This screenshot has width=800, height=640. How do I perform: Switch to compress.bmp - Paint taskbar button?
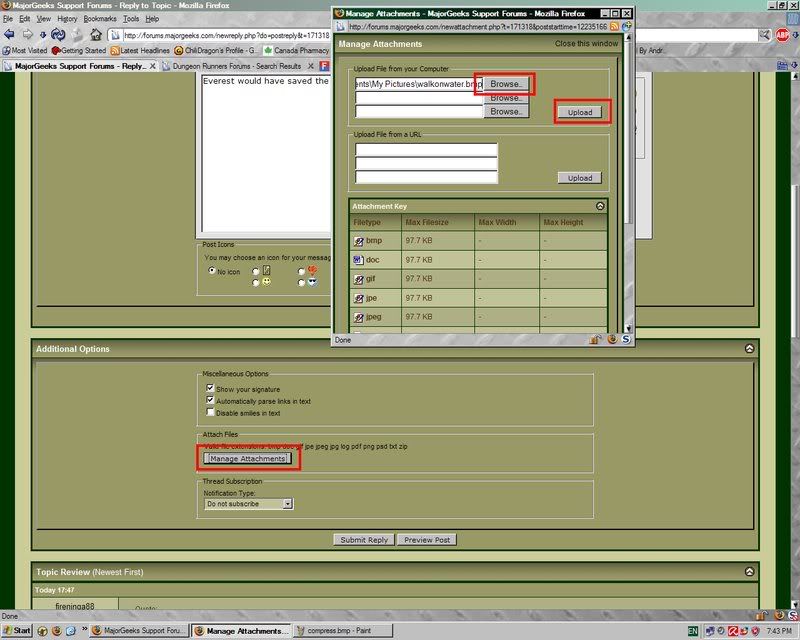[x=343, y=631]
